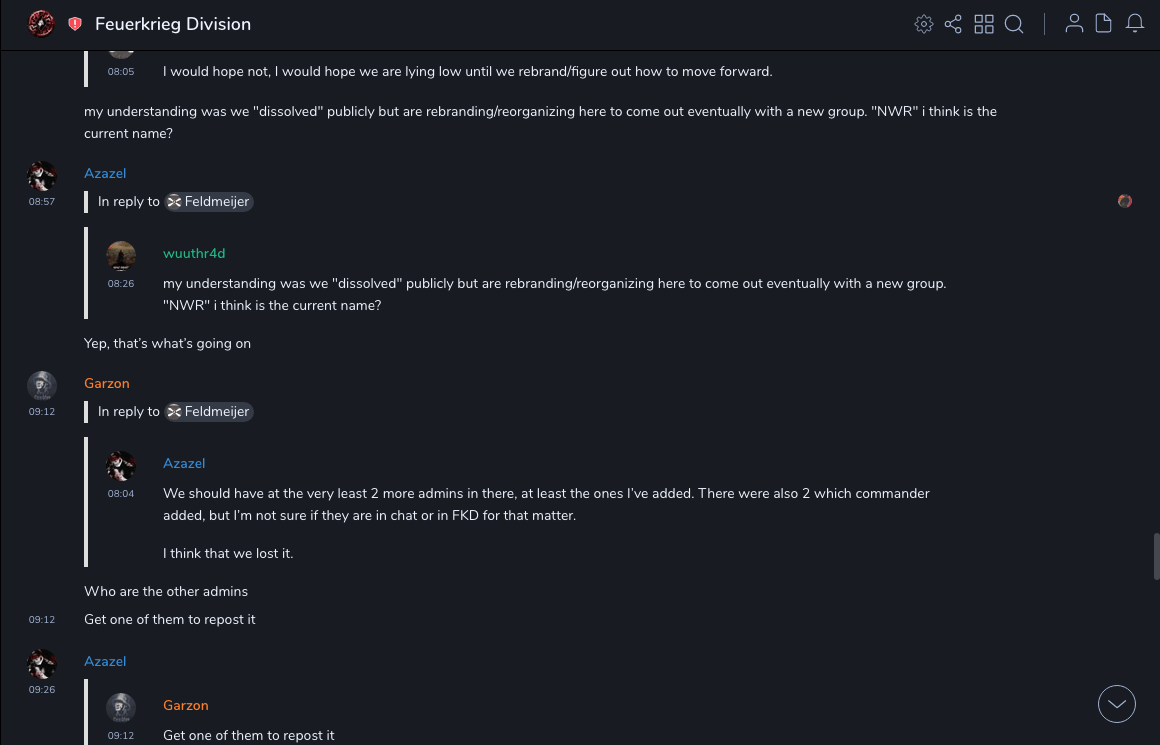This screenshot has height=745, width=1160.
Task: Open the four-square grid widgets icon
Action: (984, 24)
